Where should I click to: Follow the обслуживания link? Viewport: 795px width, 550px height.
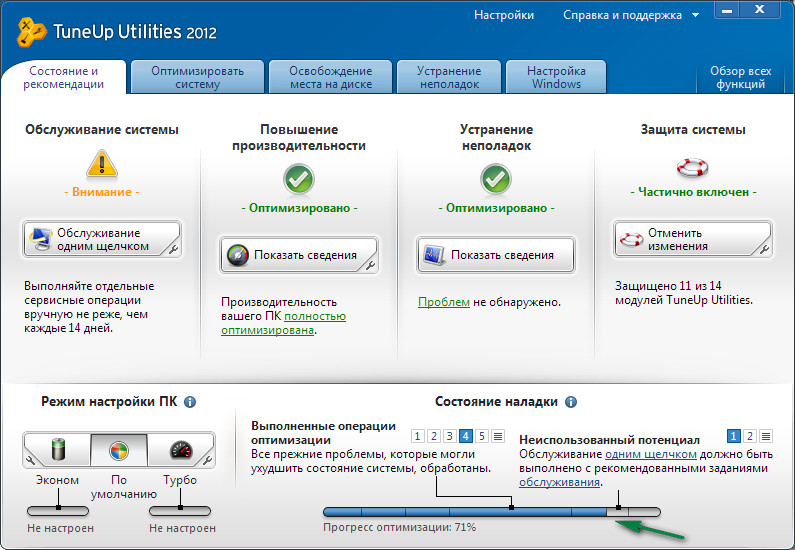[559, 482]
